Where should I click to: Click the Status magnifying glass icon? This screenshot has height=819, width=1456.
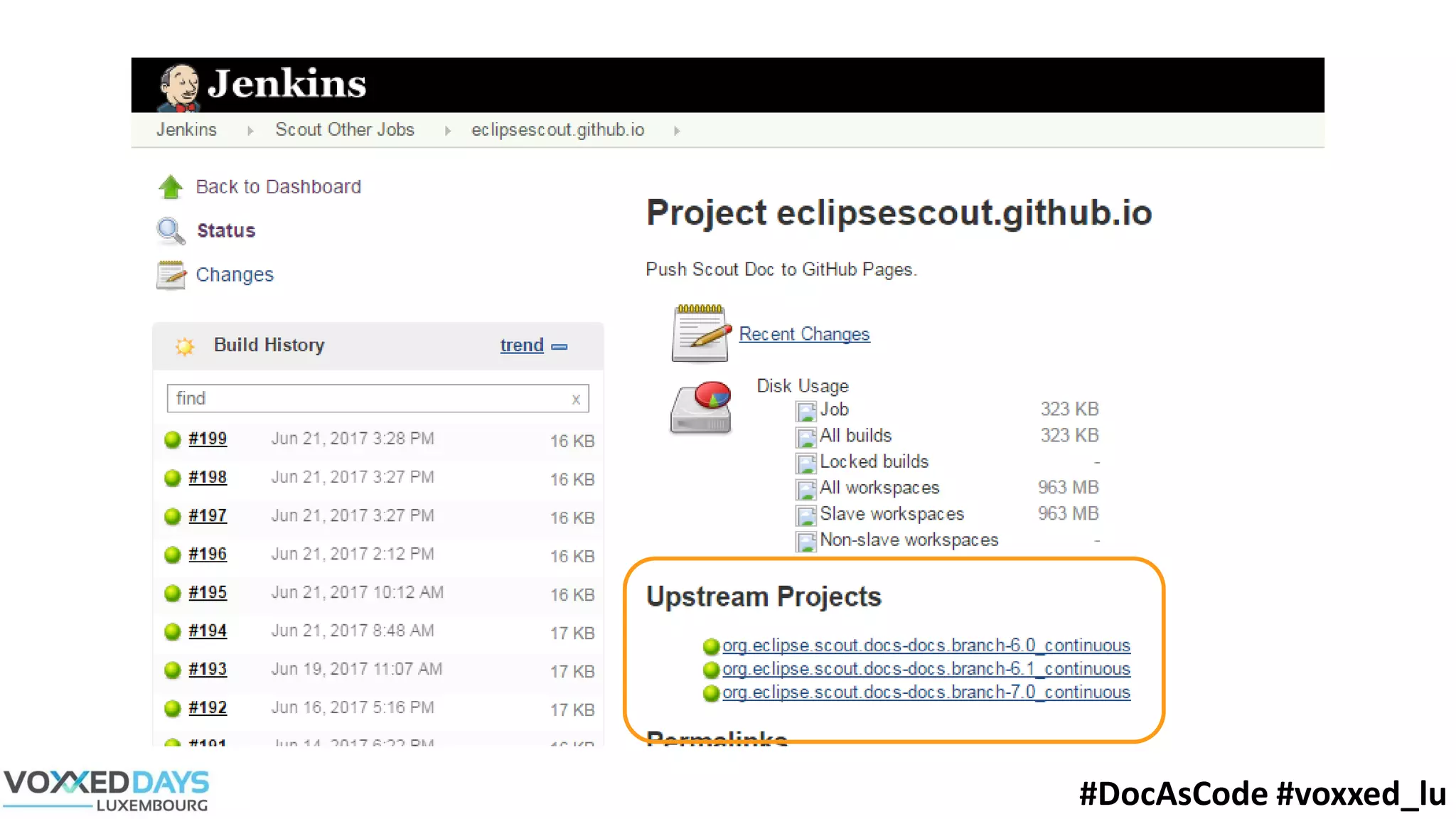[x=171, y=231]
